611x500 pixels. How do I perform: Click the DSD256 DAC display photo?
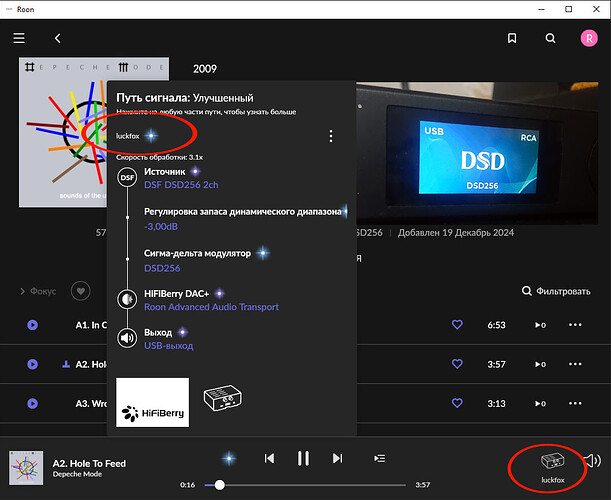[477, 153]
